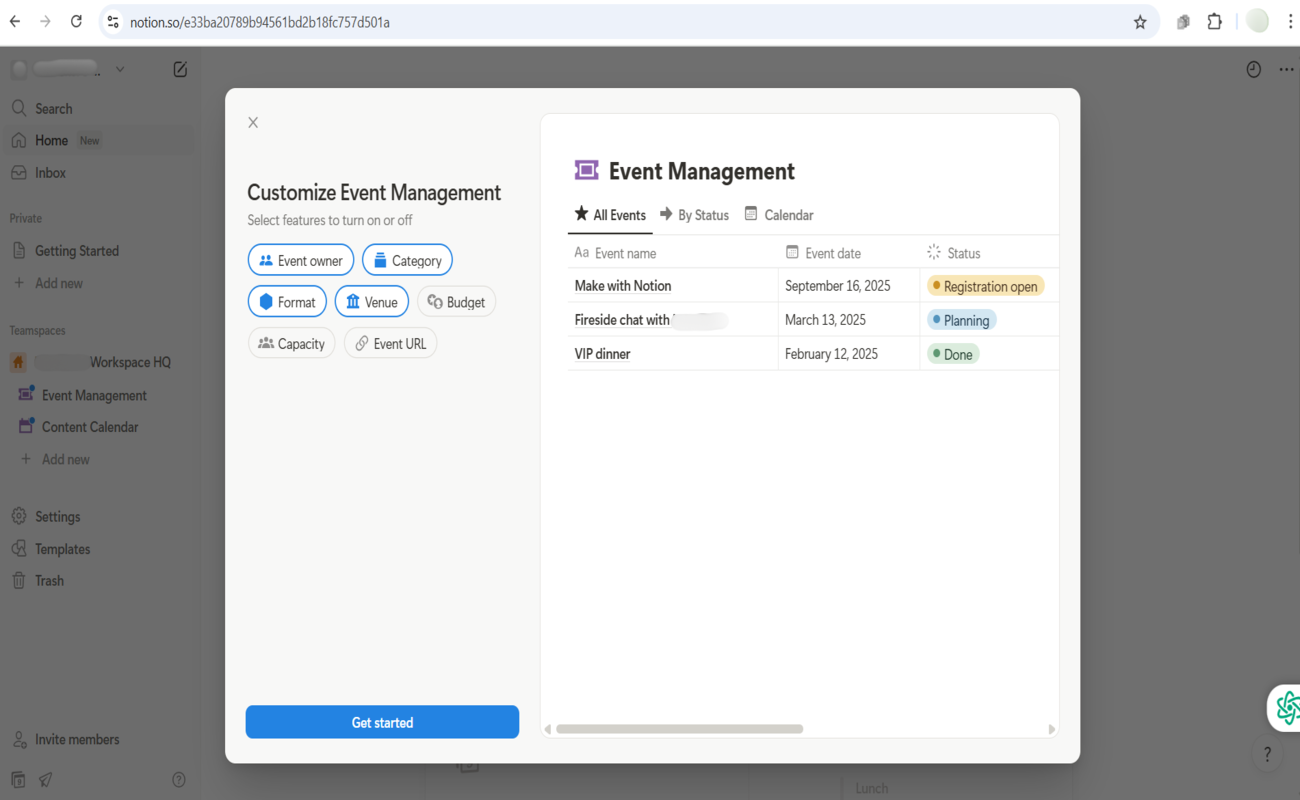Screen dimensions: 1300x800
Task: Click the ChatGPT floating icon
Action: [1286, 708]
